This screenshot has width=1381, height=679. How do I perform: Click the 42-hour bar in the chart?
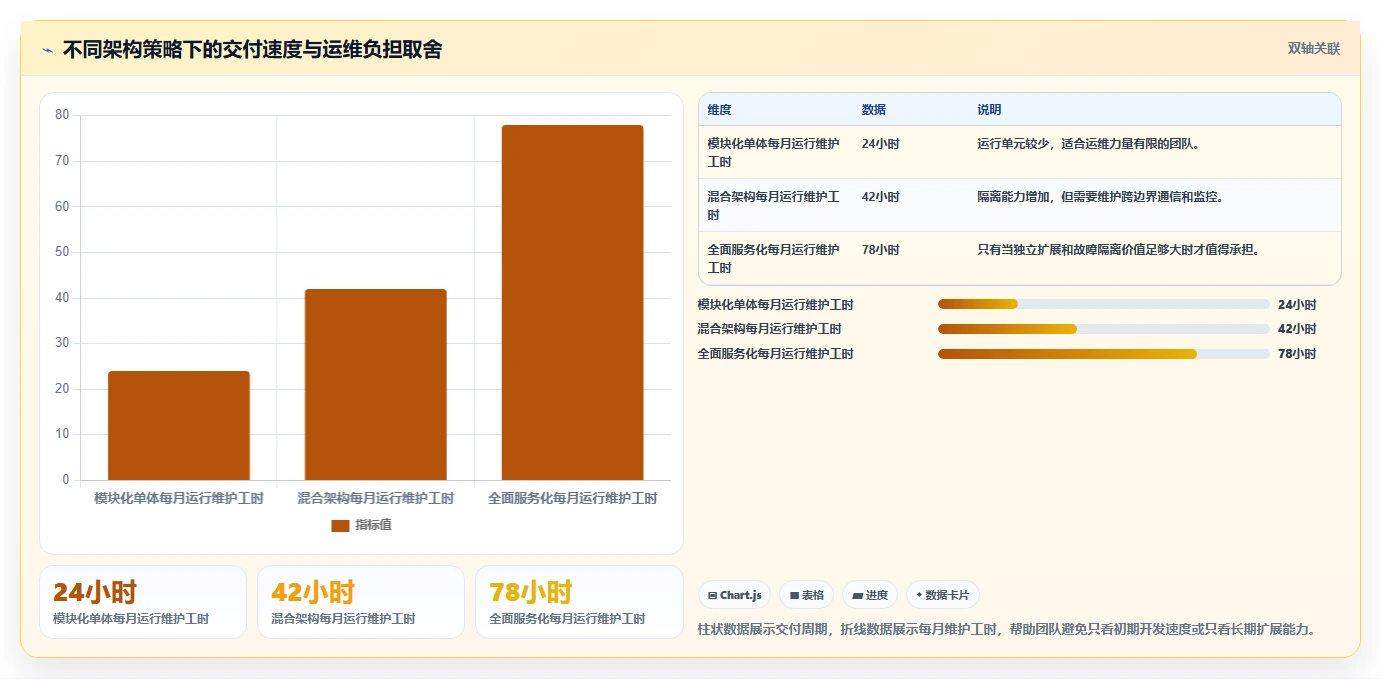(x=376, y=385)
